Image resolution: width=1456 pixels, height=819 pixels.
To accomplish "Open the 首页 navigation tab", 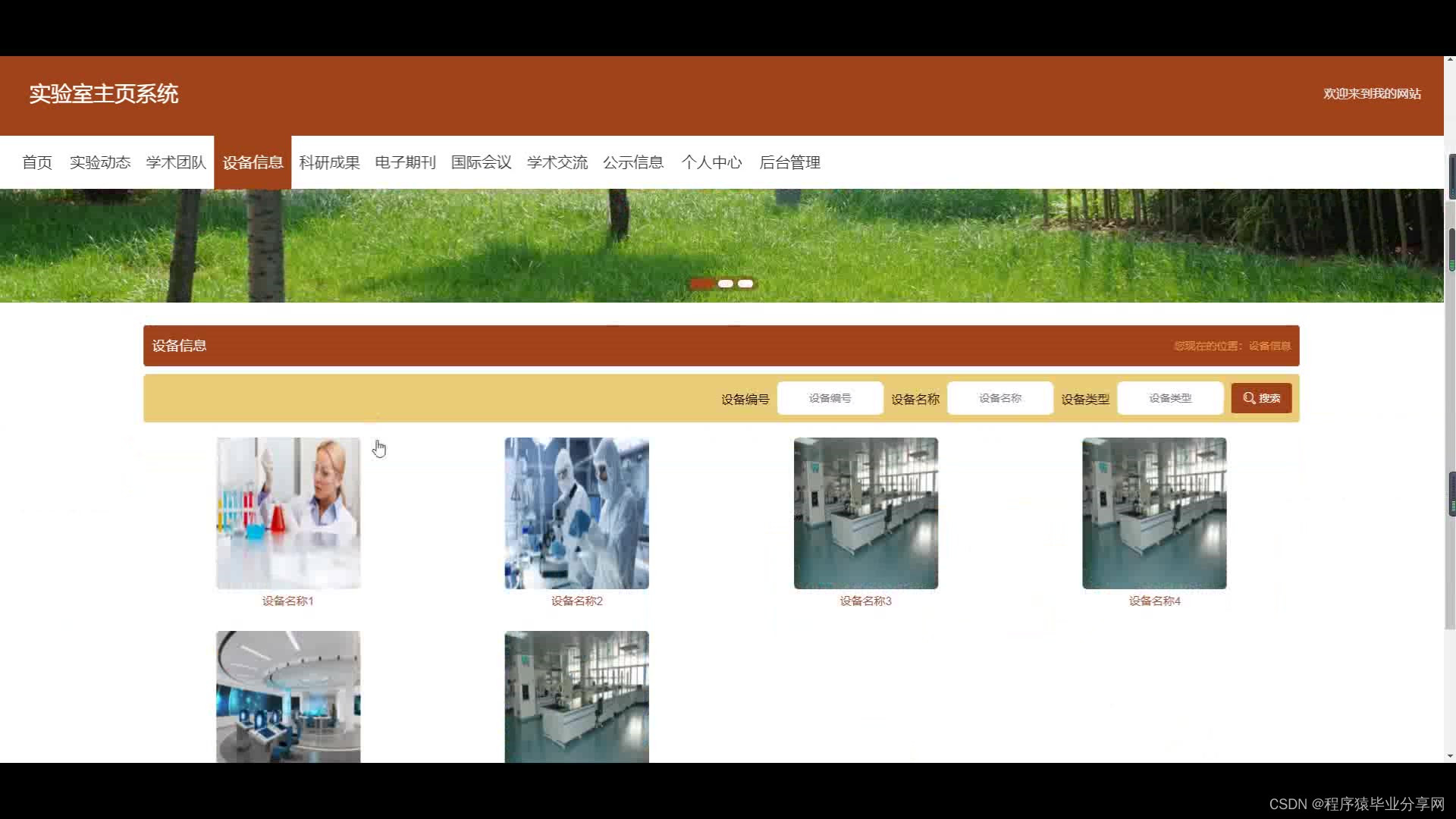I will coord(37,162).
